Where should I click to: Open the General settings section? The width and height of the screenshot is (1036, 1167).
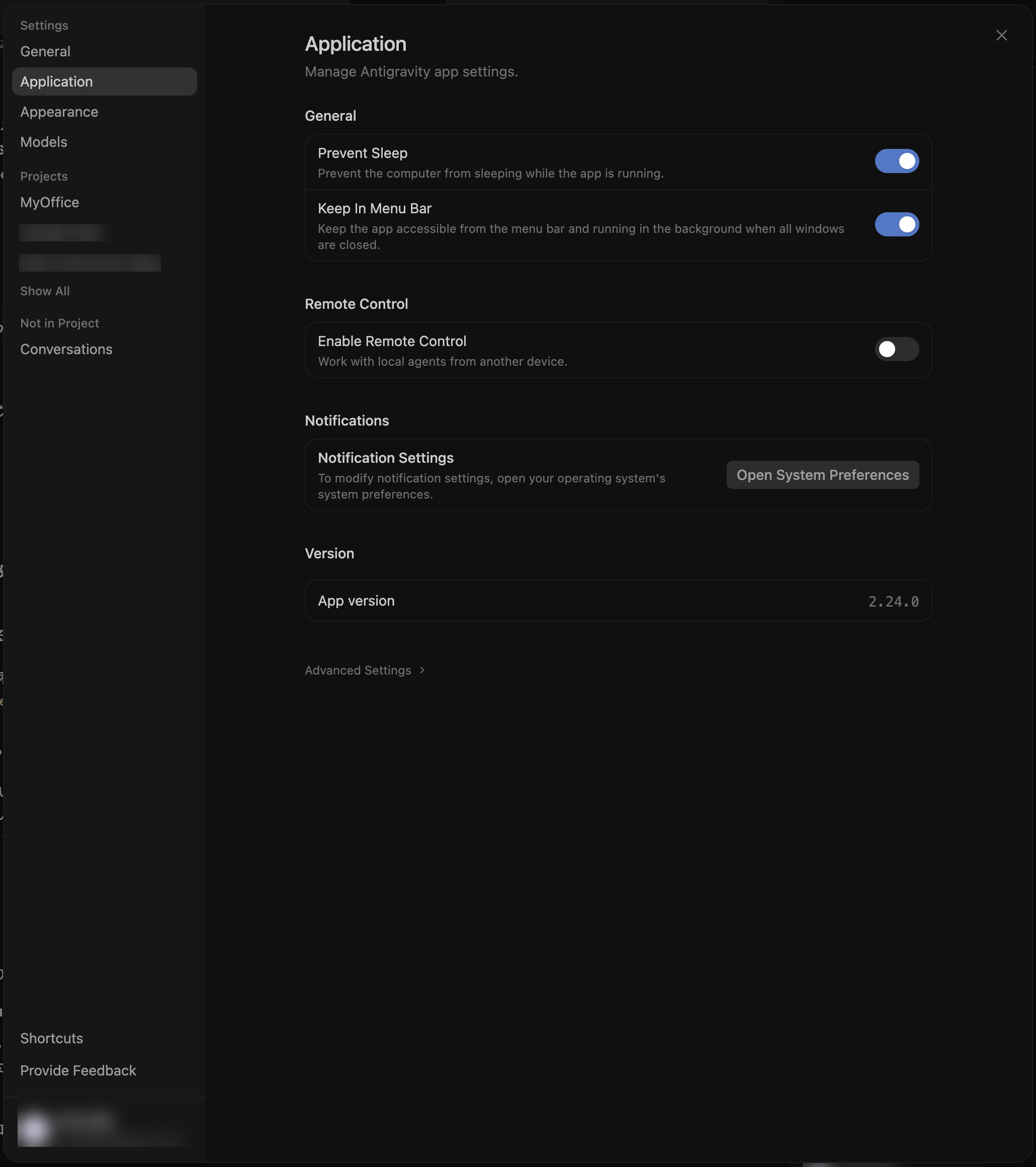(x=104, y=51)
